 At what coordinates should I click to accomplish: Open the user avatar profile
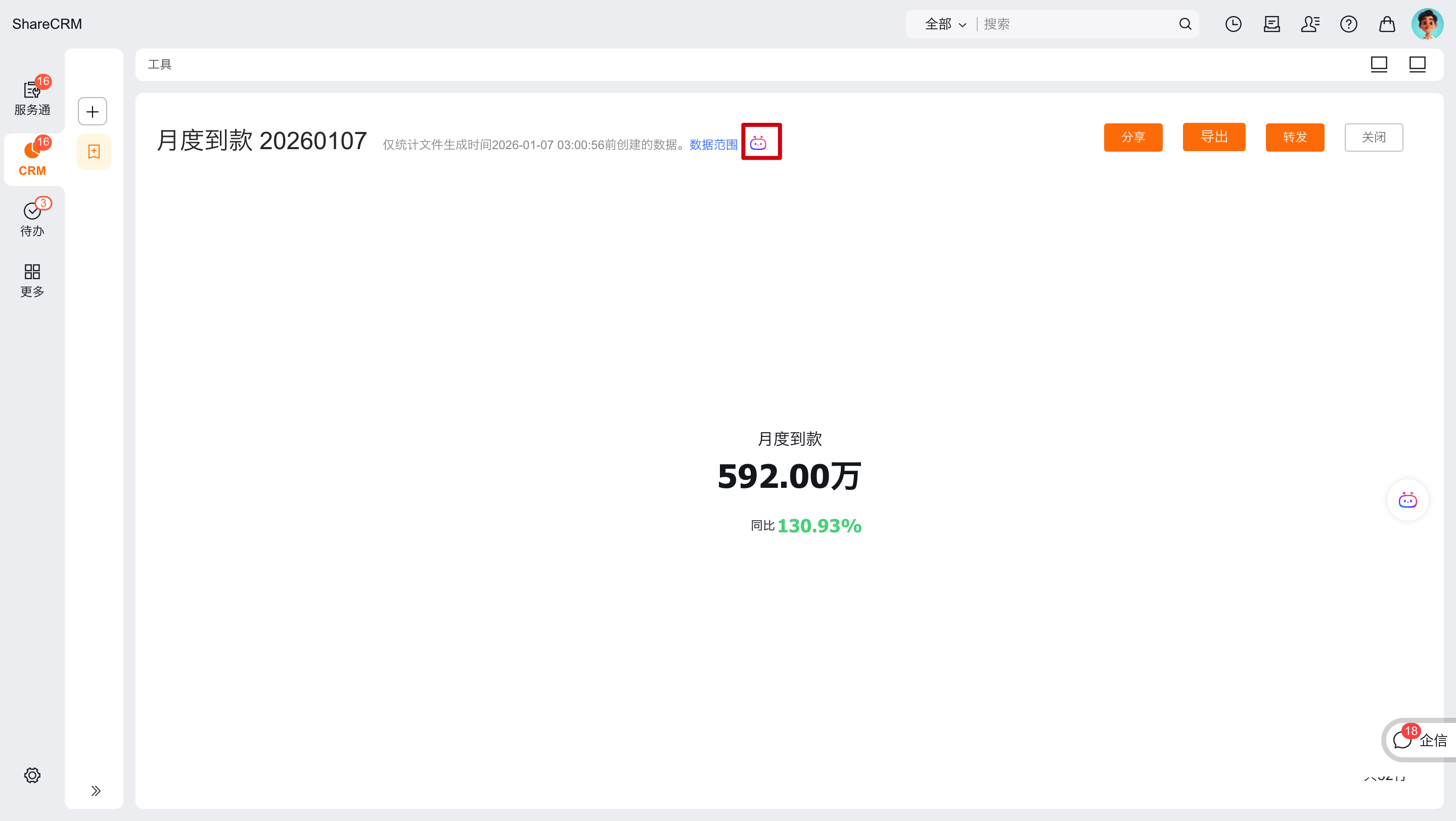pyautogui.click(x=1426, y=24)
